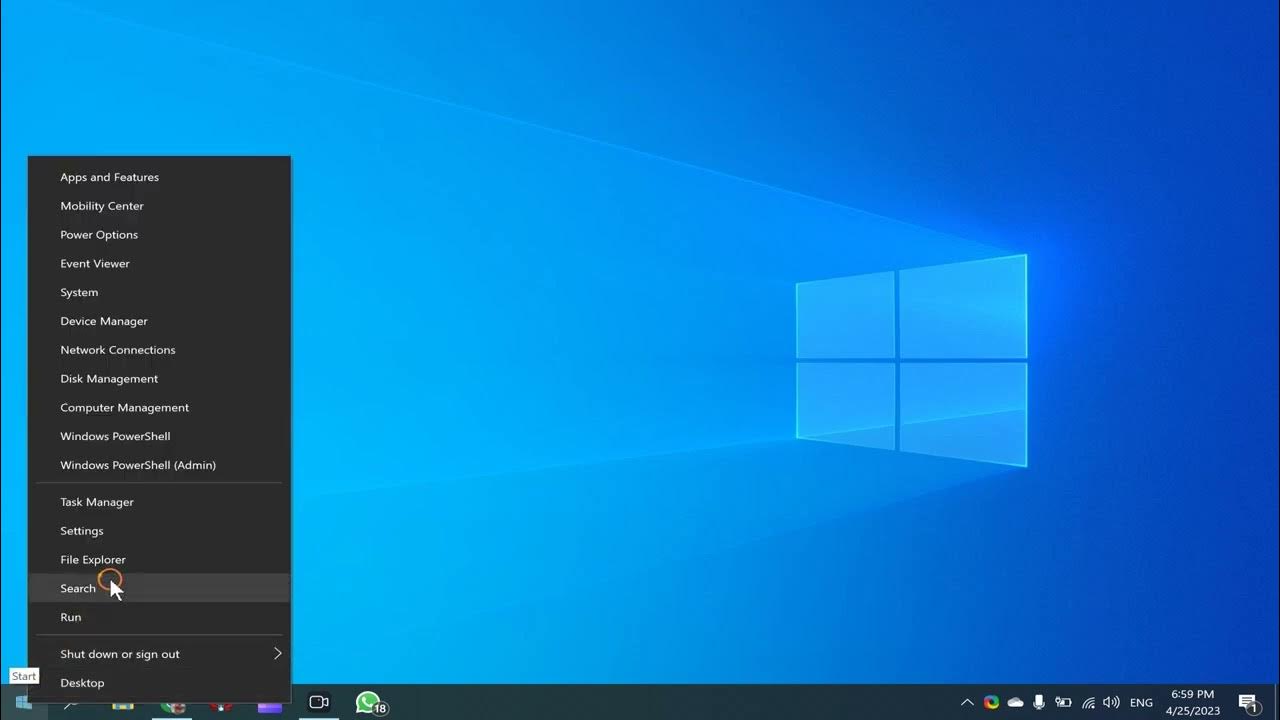Open the screen recorder camera taskbar icon
1280x720 pixels.
[x=319, y=703]
